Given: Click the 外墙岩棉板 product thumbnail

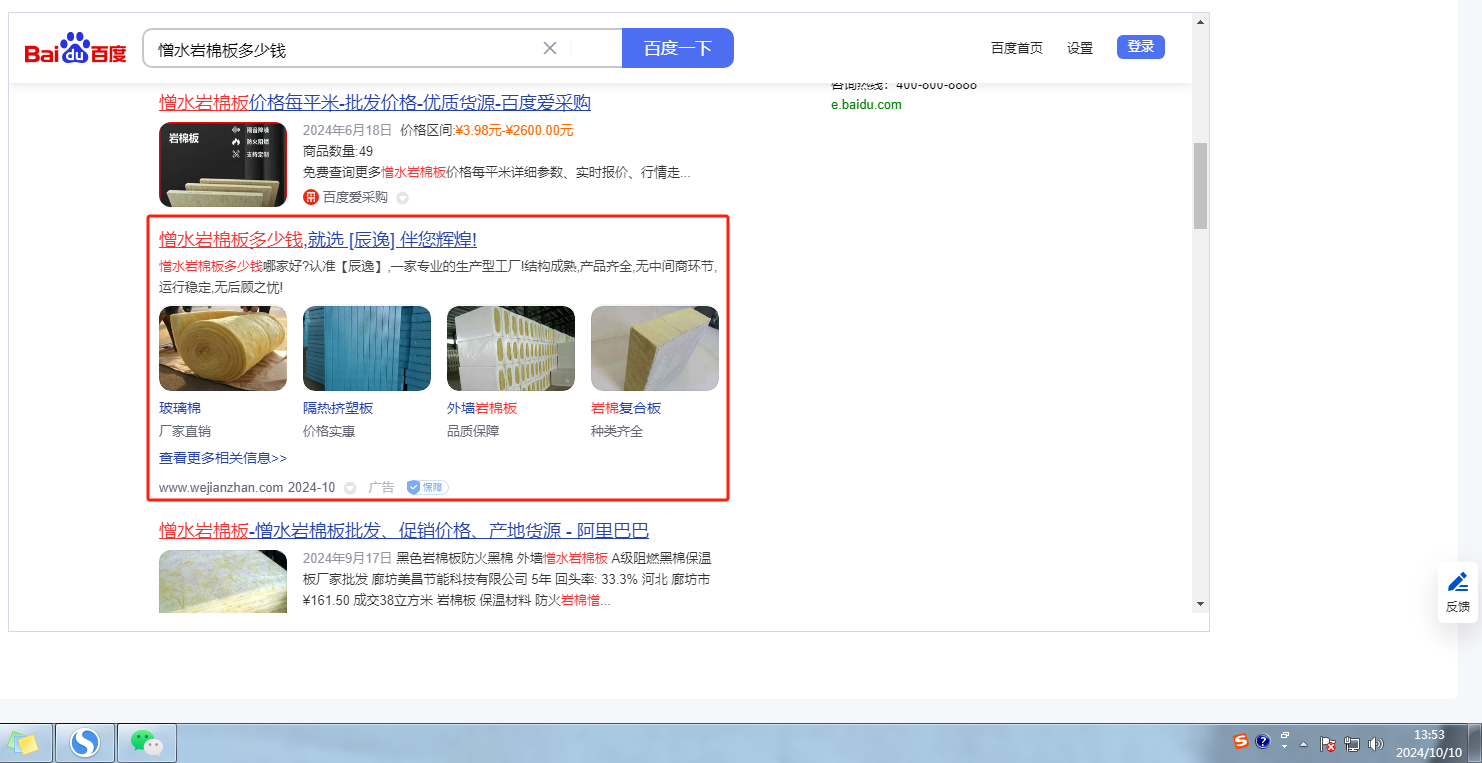Looking at the screenshot, I should coord(511,348).
